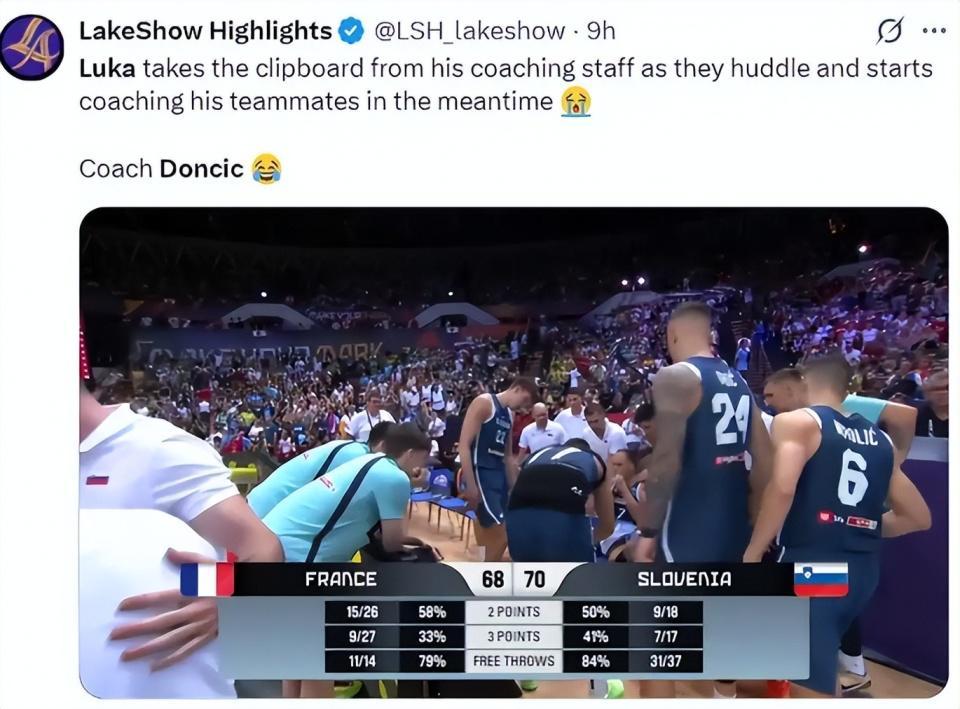Viewport: 960px width, 709px height.
Task: Click the crying emoji in the tweet
Action: pos(576,101)
